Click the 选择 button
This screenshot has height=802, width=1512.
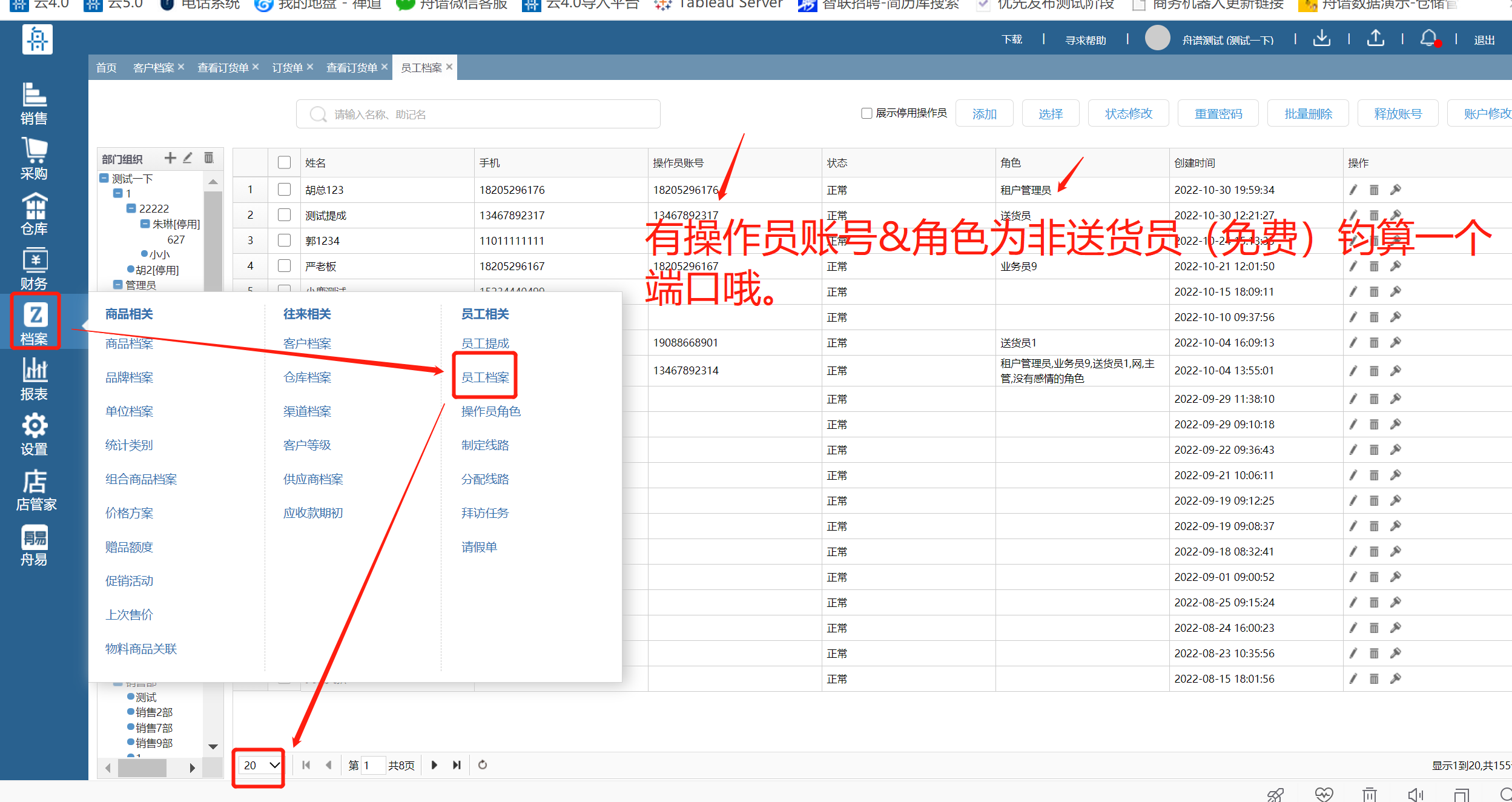point(1051,113)
